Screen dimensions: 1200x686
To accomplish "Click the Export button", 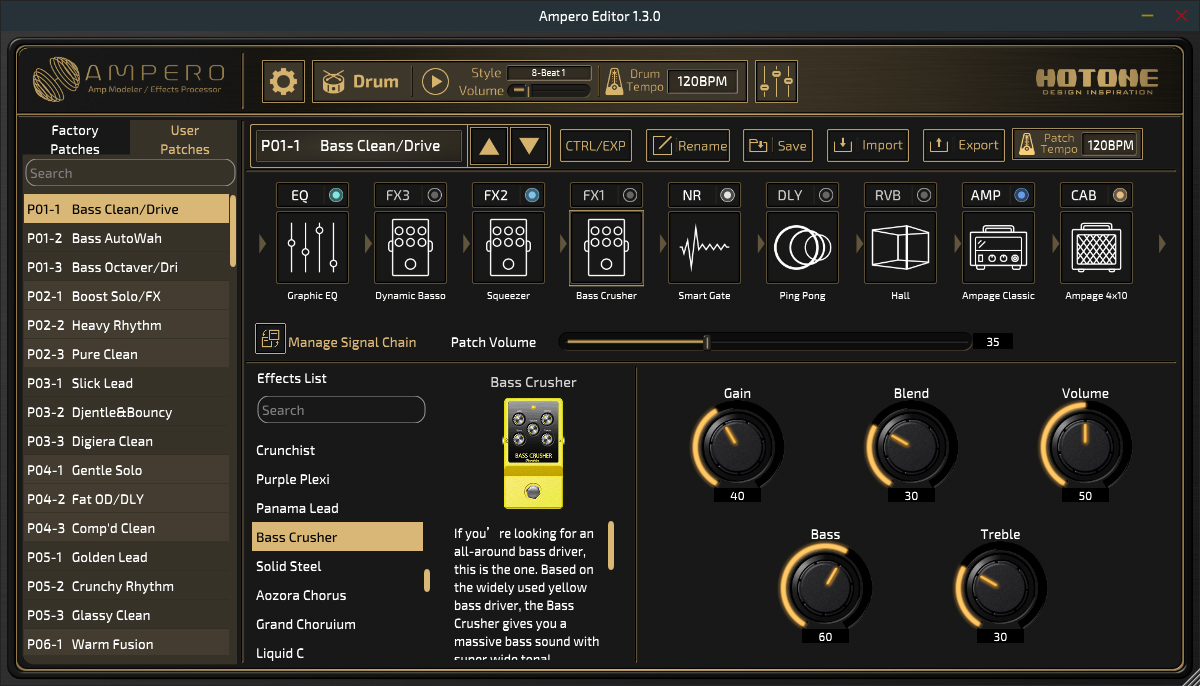I will 963,146.
